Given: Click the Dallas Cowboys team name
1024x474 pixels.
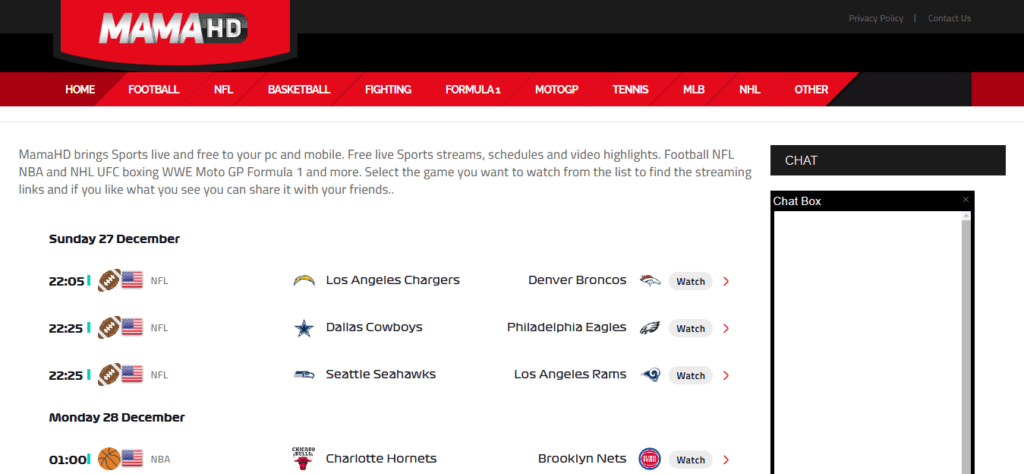Looking at the screenshot, I should tap(374, 327).
